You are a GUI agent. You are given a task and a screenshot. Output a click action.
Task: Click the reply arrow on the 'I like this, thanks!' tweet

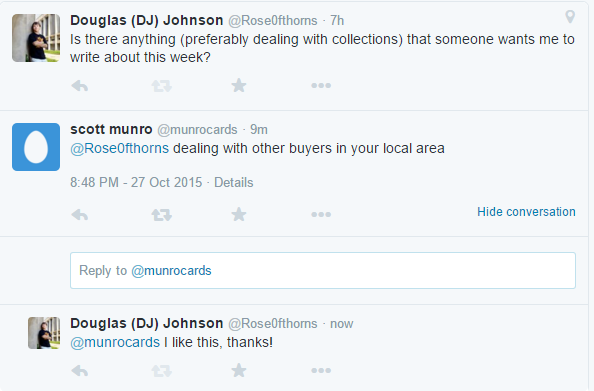(80, 371)
